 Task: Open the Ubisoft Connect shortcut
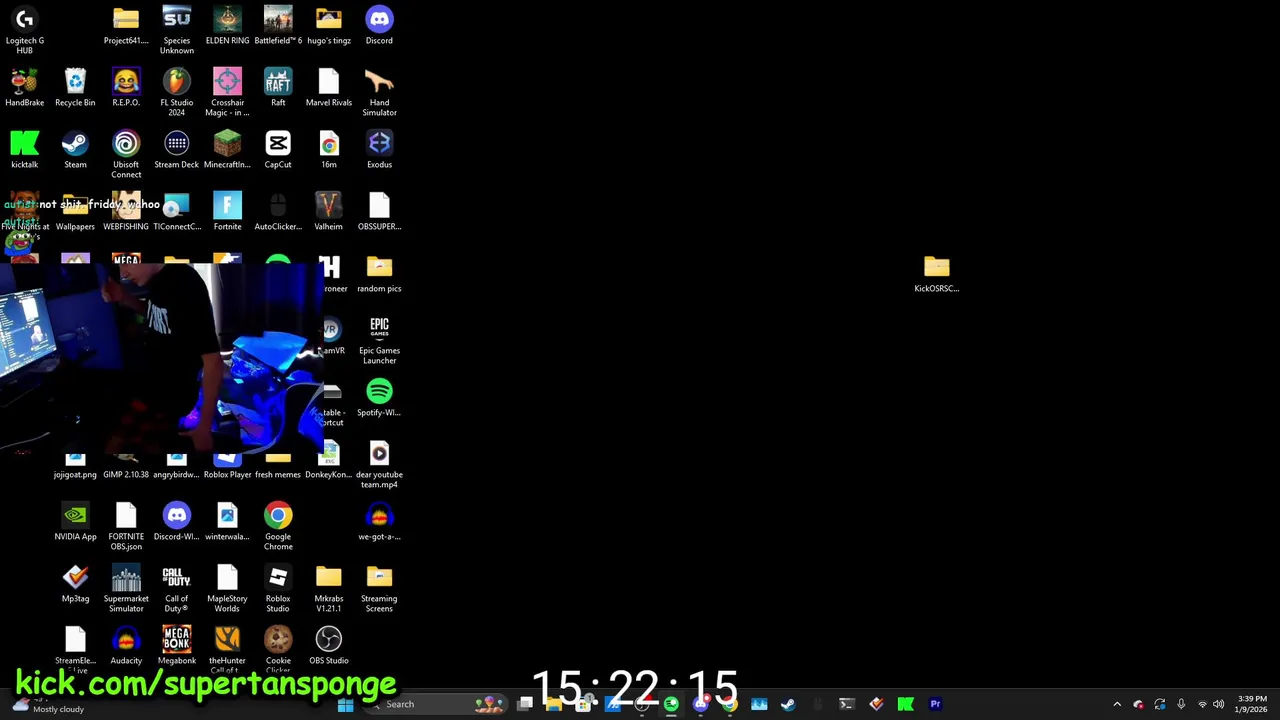(126, 154)
